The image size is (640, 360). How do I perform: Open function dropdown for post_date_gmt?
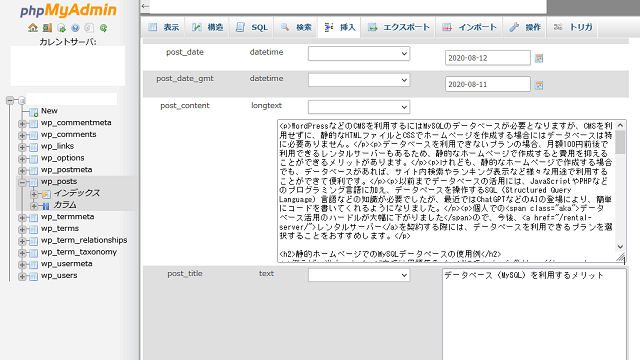click(x=359, y=80)
